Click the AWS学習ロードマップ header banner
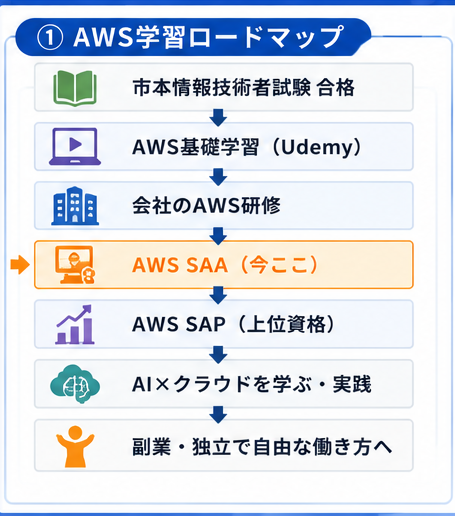455x516 pixels. click(193, 37)
